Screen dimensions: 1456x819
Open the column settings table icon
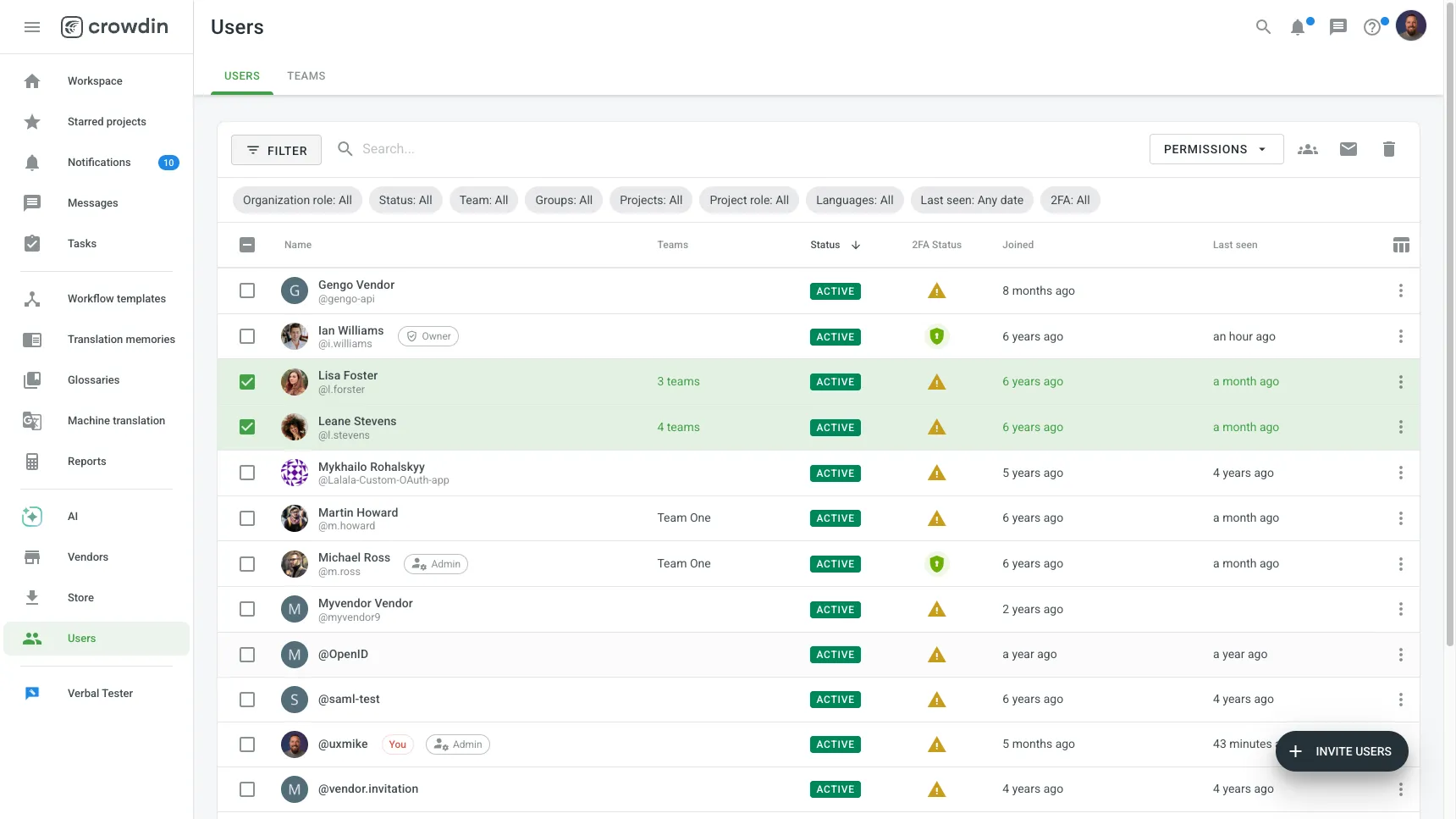coord(1401,246)
